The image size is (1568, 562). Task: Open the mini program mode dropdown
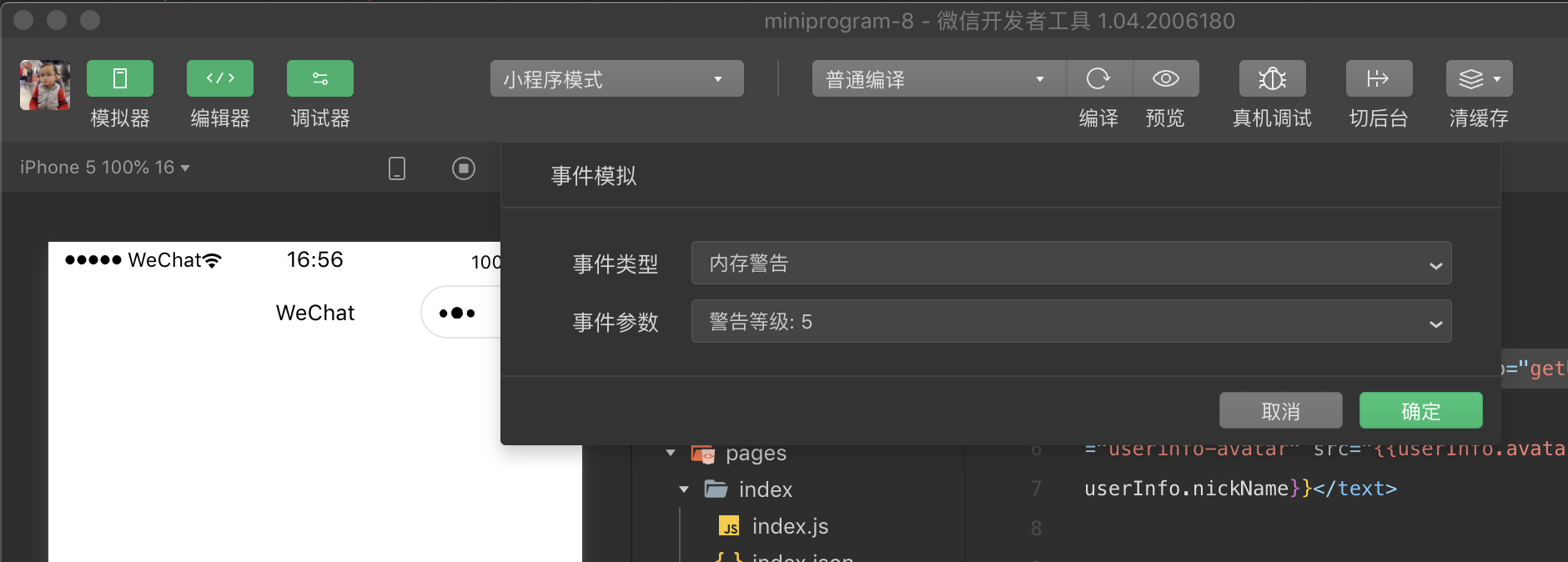tap(617, 79)
